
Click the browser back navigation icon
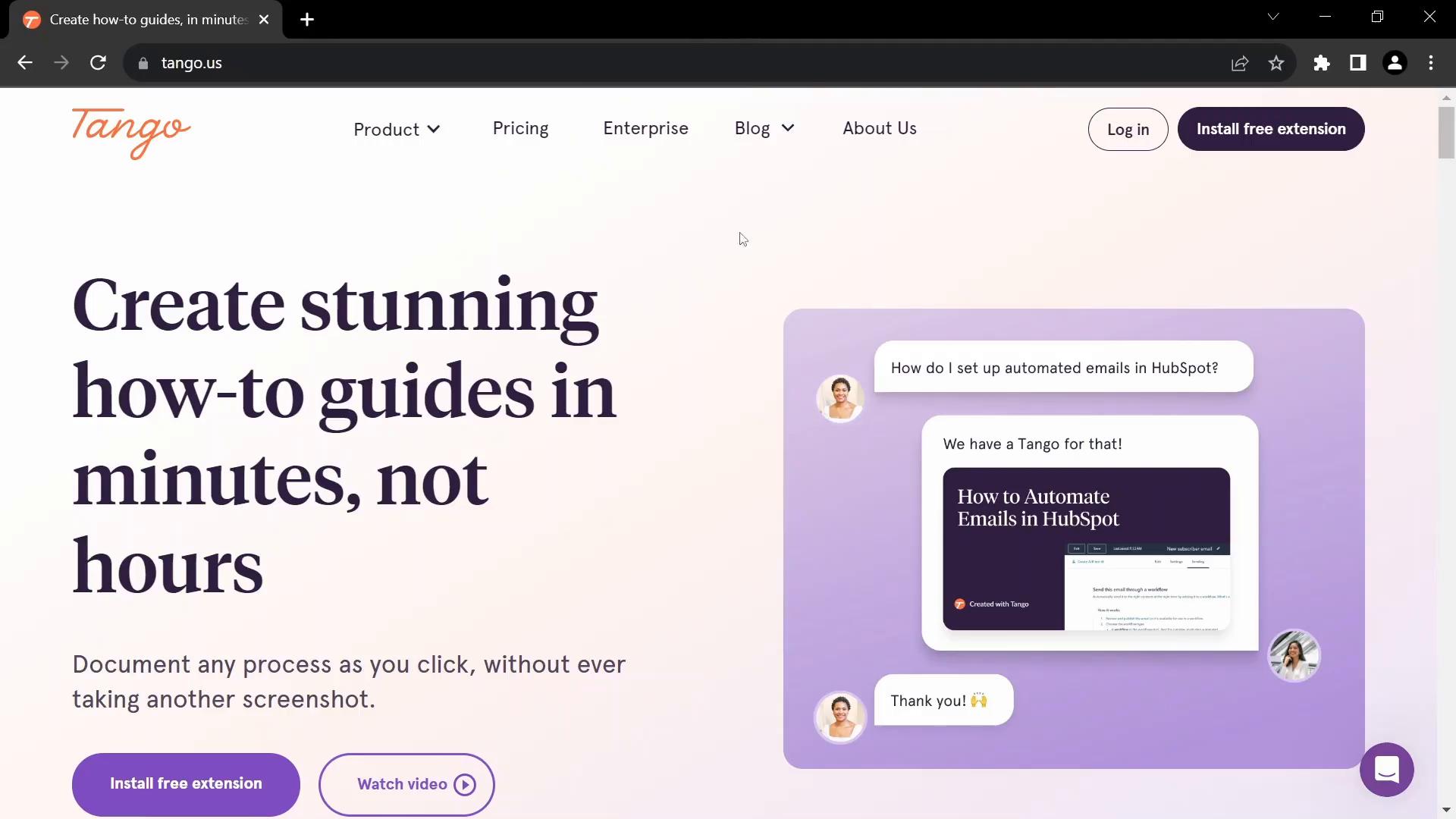pyautogui.click(x=24, y=62)
